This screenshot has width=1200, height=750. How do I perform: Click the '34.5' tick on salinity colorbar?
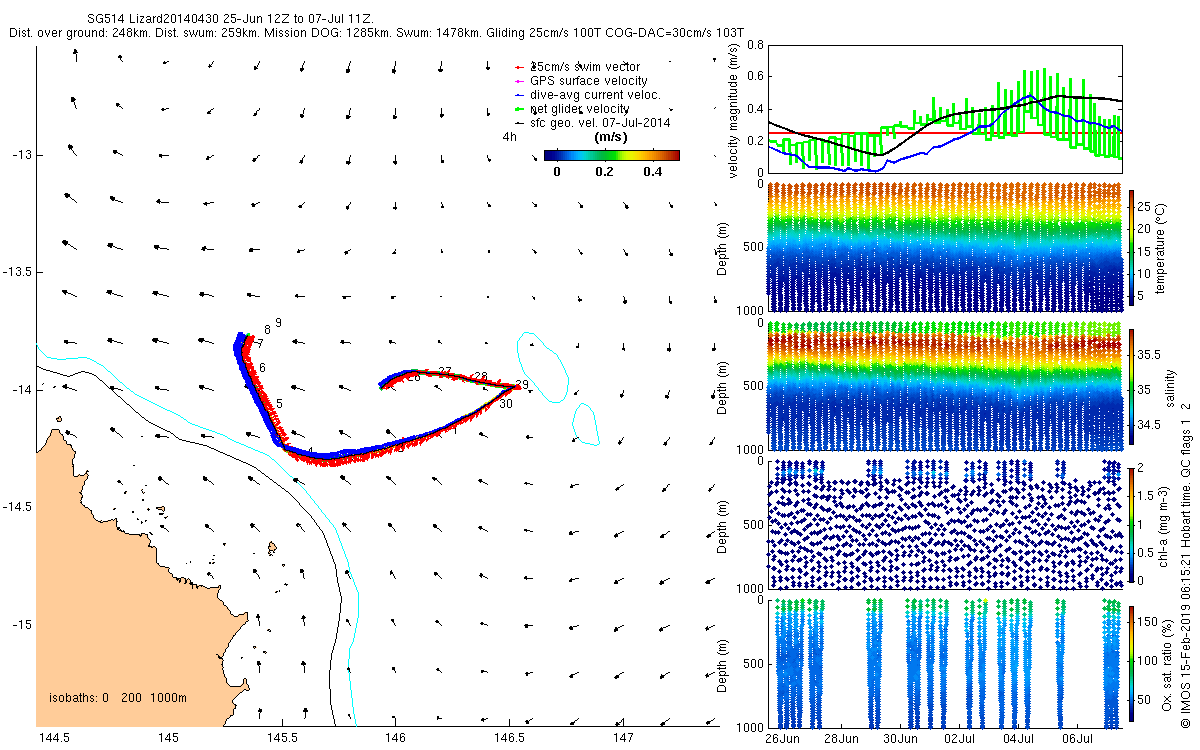click(1150, 425)
